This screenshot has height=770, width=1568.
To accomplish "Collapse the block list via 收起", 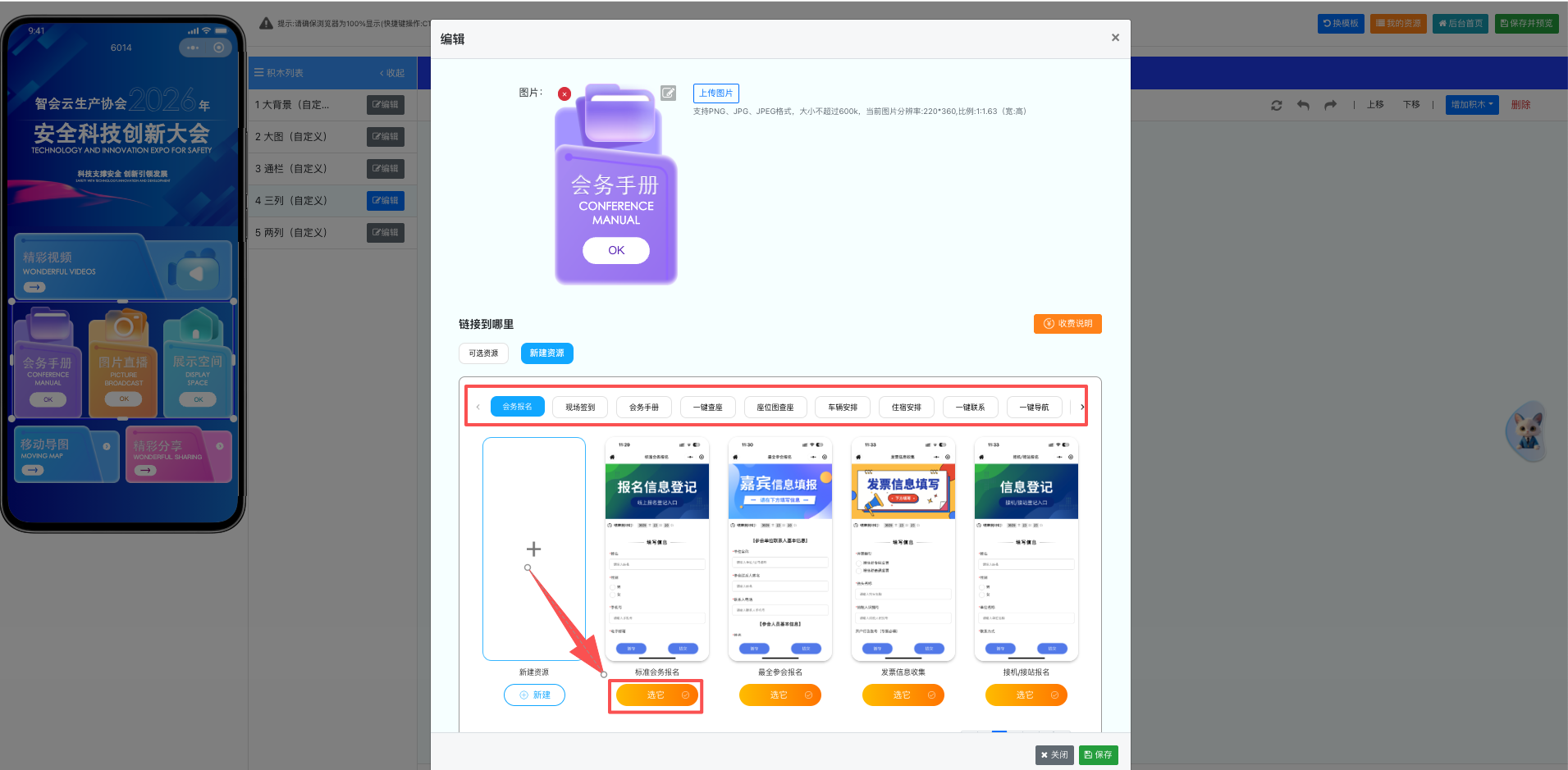I will tap(392, 73).
